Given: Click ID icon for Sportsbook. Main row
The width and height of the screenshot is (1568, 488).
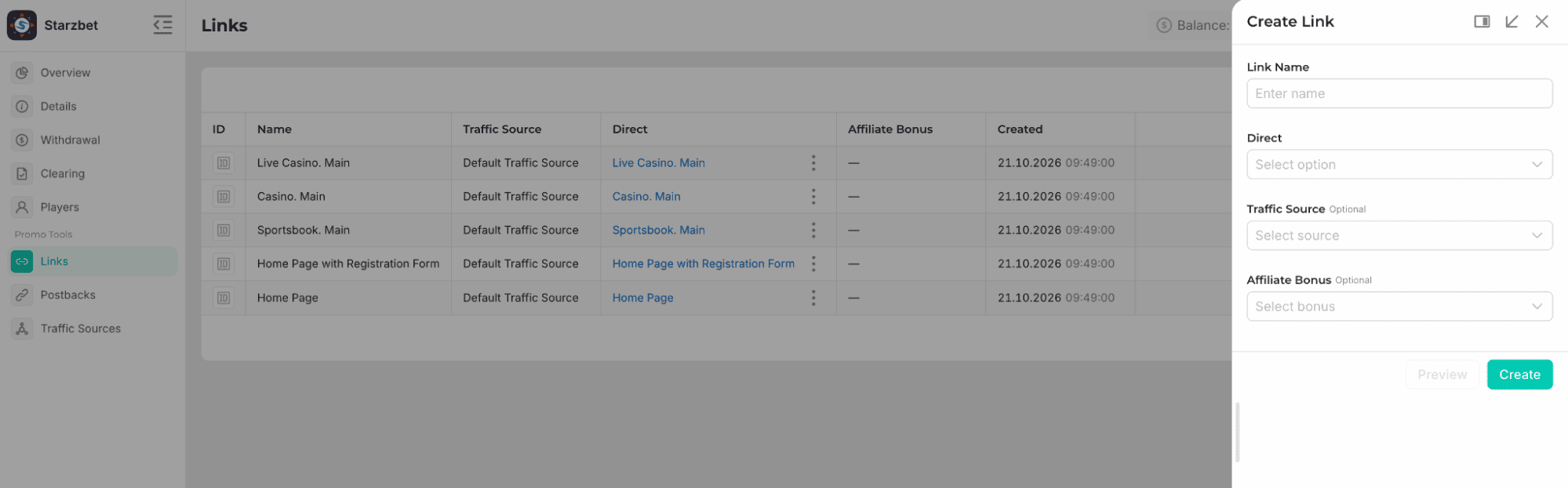Looking at the screenshot, I should coord(224,231).
